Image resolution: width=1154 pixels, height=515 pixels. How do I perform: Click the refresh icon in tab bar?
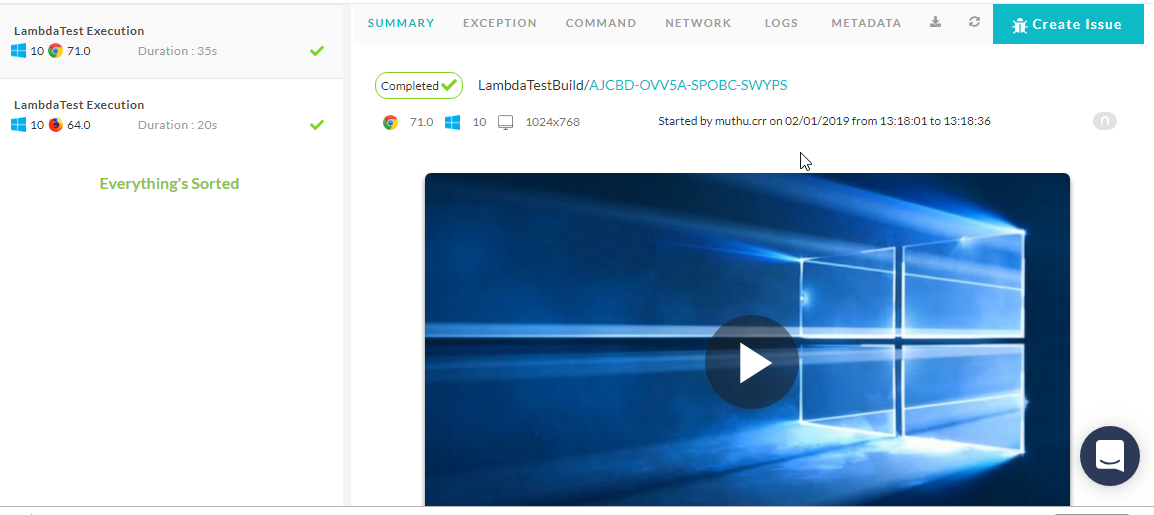(x=974, y=22)
